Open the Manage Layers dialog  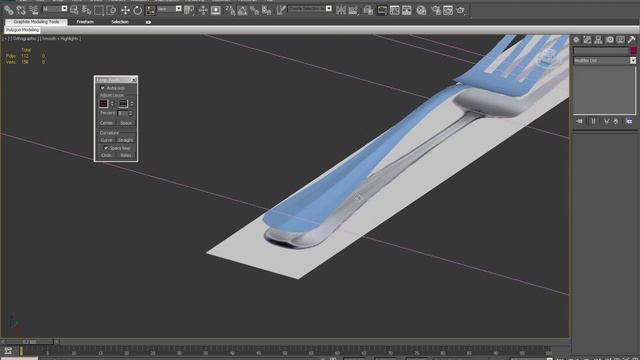tap(368, 10)
